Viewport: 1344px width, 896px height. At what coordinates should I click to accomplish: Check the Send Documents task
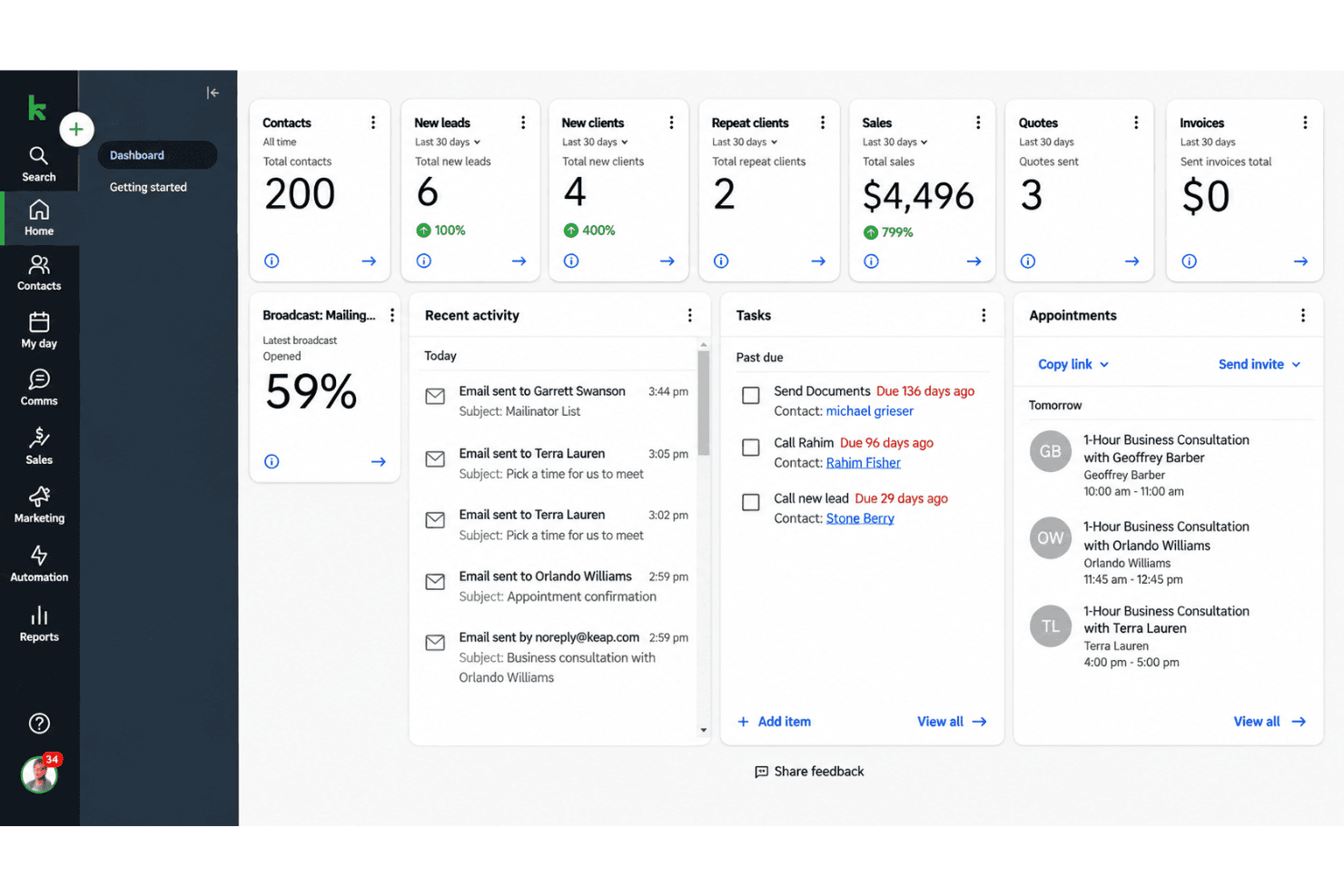751,396
